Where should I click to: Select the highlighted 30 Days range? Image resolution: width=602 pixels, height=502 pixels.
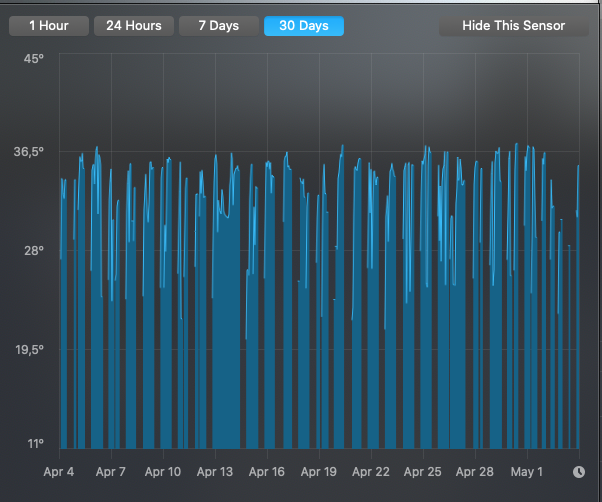(x=304, y=26)
